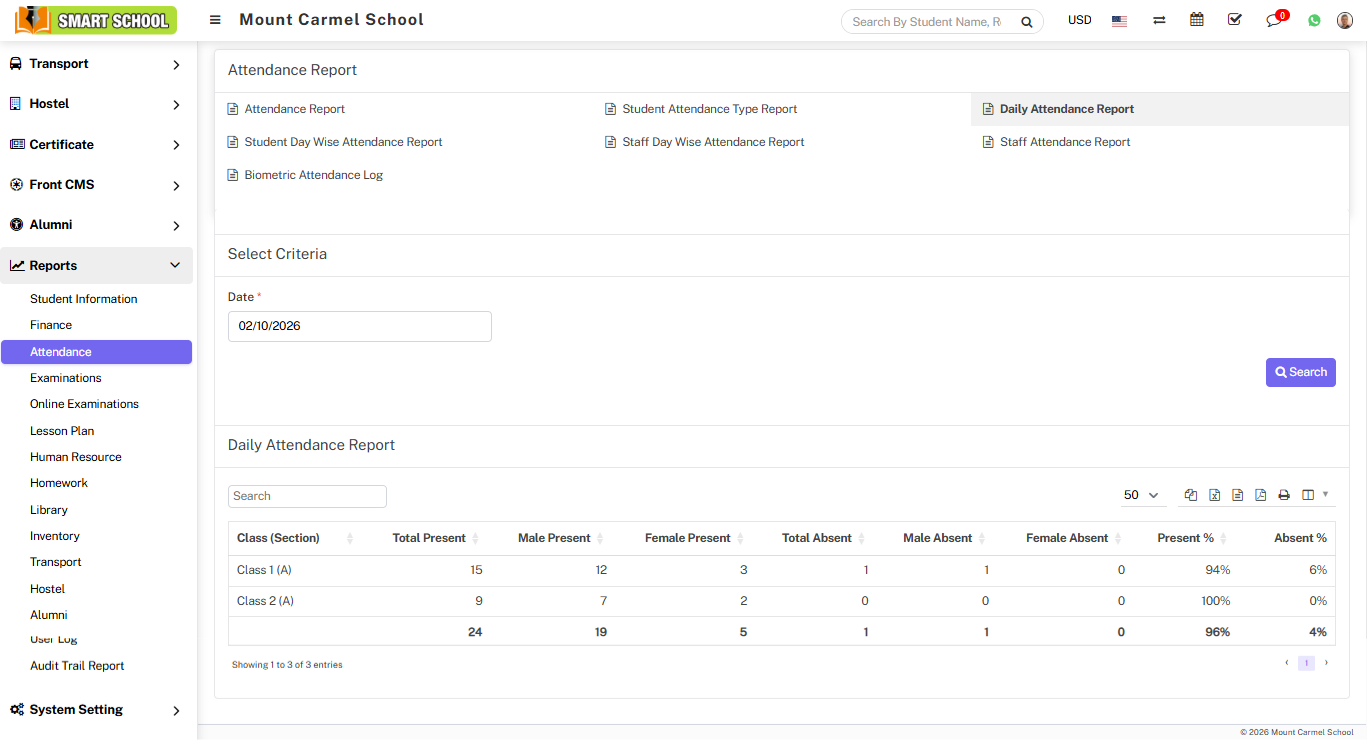Expand the System Setting menu
The image size is (1367, 741).
pyautogui.click(x=97, y=710)
